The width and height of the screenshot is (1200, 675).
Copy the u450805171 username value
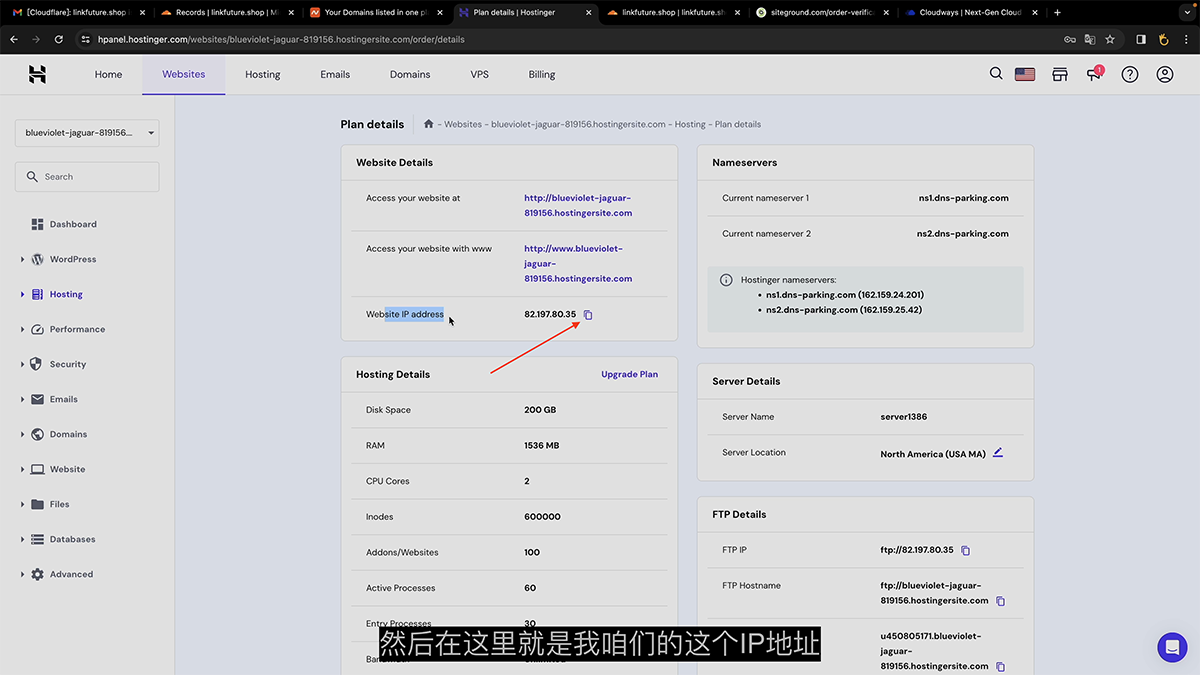tap(1001, 667)
